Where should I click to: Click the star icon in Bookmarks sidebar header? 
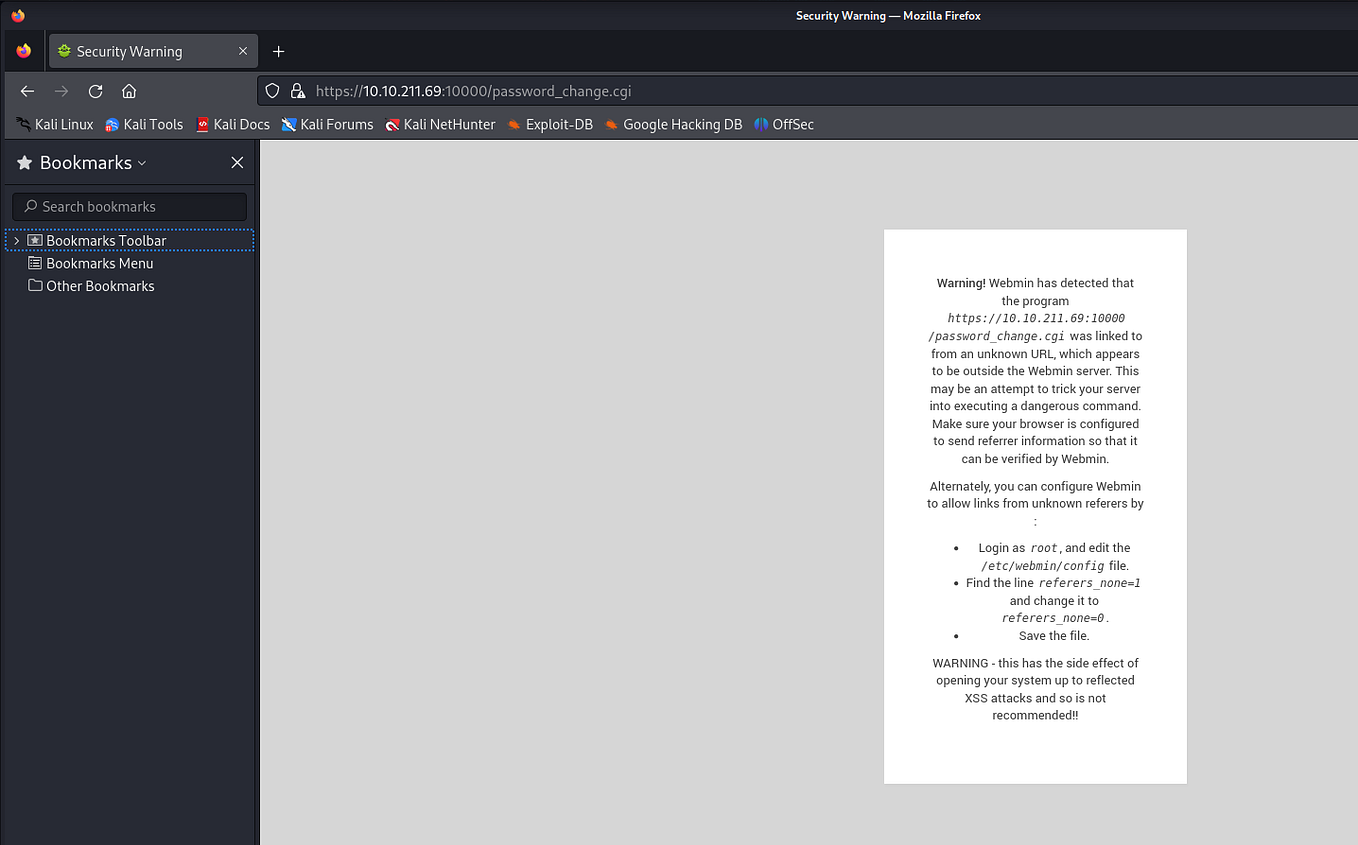[x=22, y=162]
